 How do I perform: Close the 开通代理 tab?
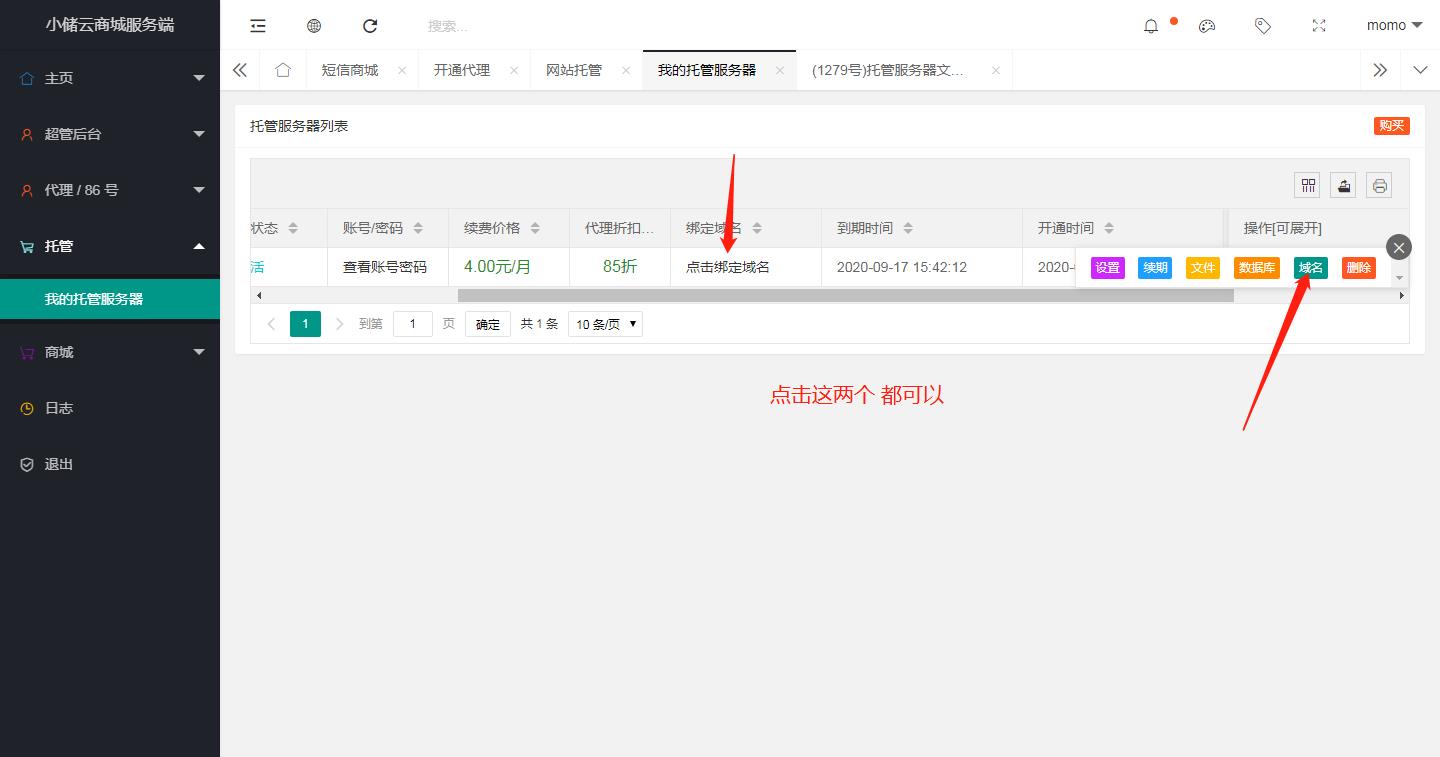coord(514,71)
